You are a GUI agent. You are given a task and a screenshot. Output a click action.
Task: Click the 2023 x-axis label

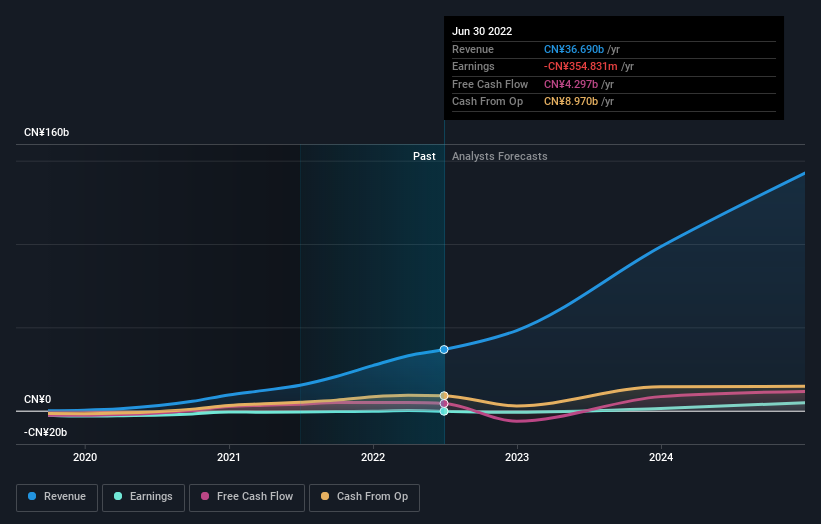[517, 458]
